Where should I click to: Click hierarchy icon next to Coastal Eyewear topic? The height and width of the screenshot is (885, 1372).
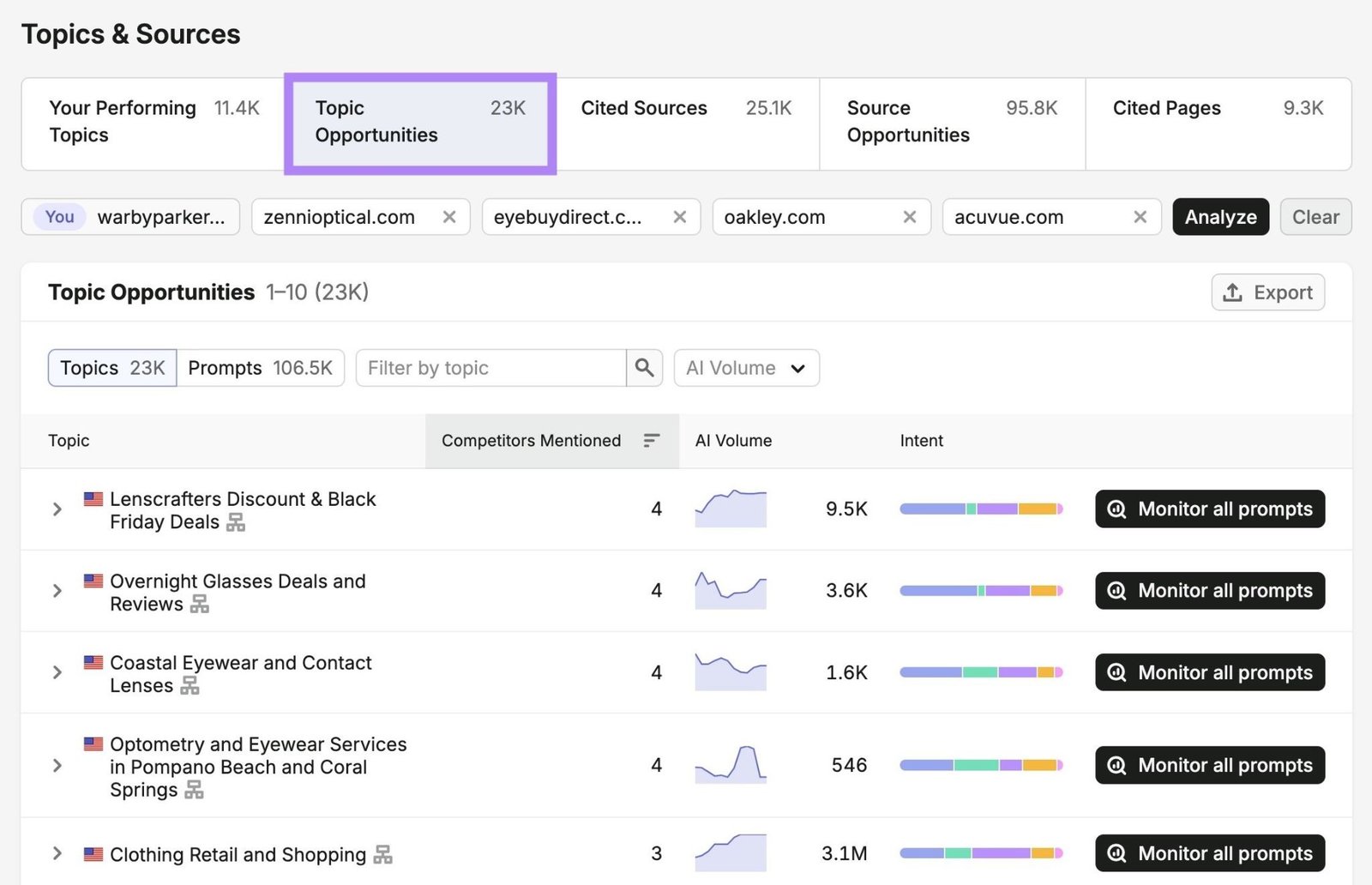(x=190, y=685)
